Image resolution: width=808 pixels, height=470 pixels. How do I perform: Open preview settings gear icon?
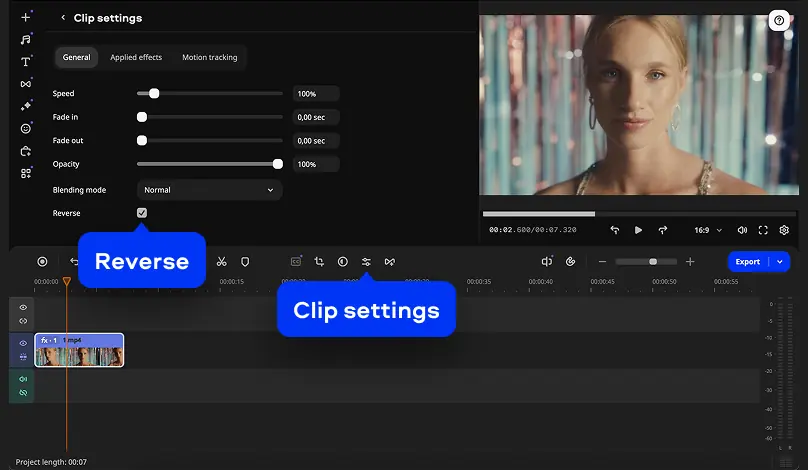784,230
